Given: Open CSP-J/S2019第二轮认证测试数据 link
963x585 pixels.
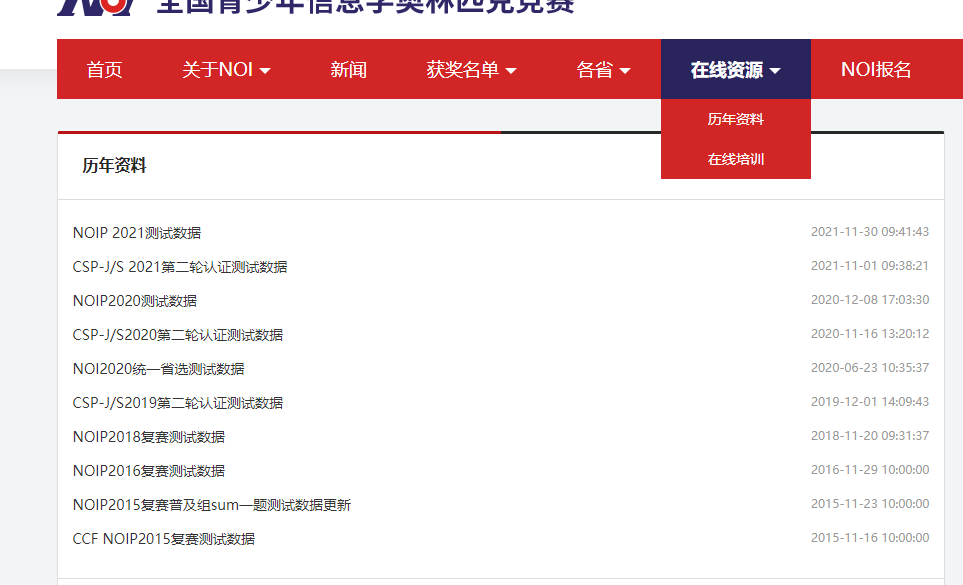Looking at the screenshot, I should click(178, 403).
